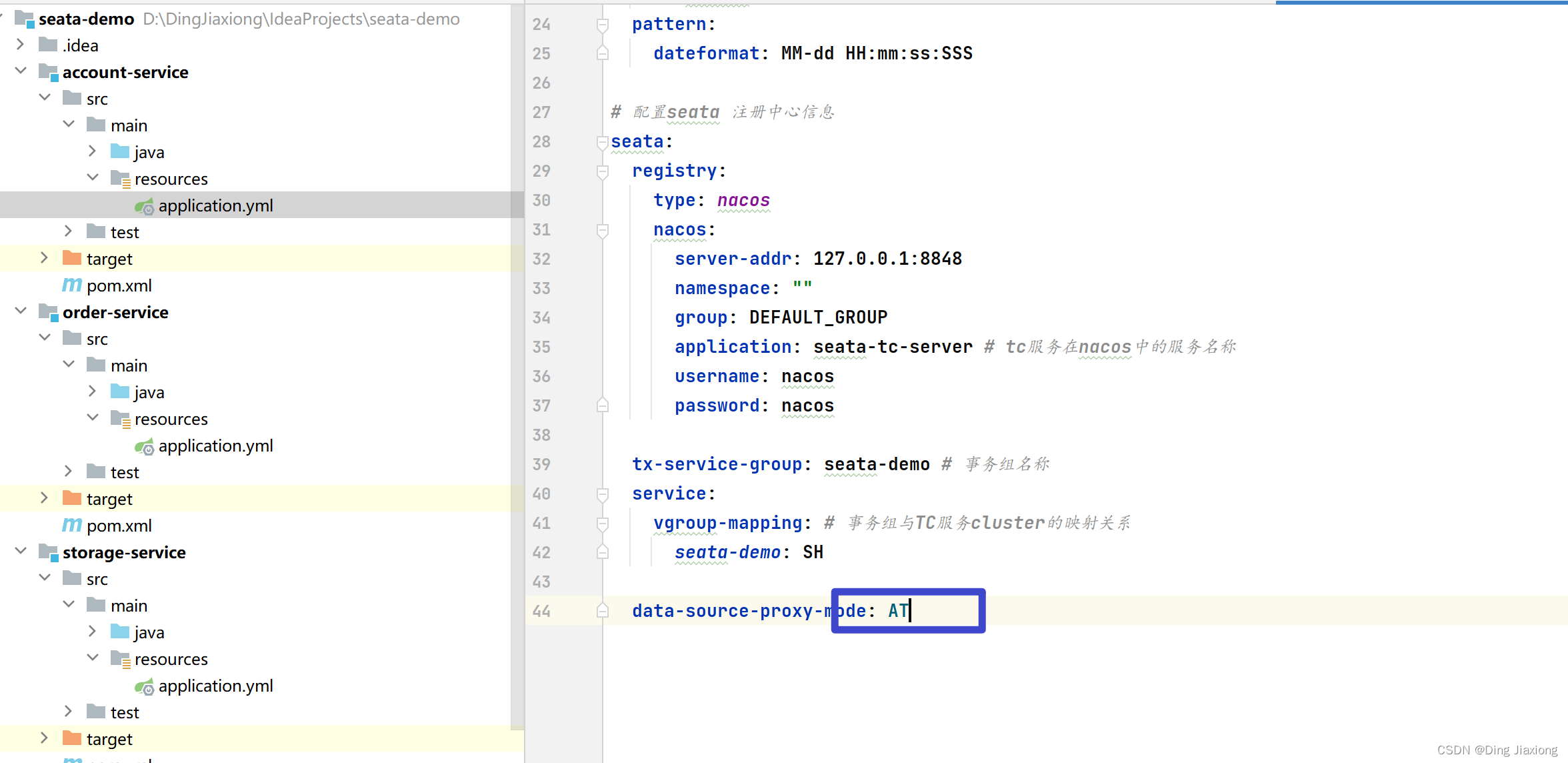The width and height of the screenshot is (1568, 763).
Task: Click the tx-service-group key on line 39
Action: [x=717, y=464]
